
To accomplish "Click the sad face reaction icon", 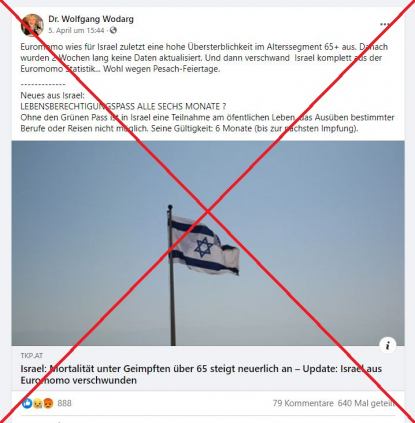I will pos(37,403).
